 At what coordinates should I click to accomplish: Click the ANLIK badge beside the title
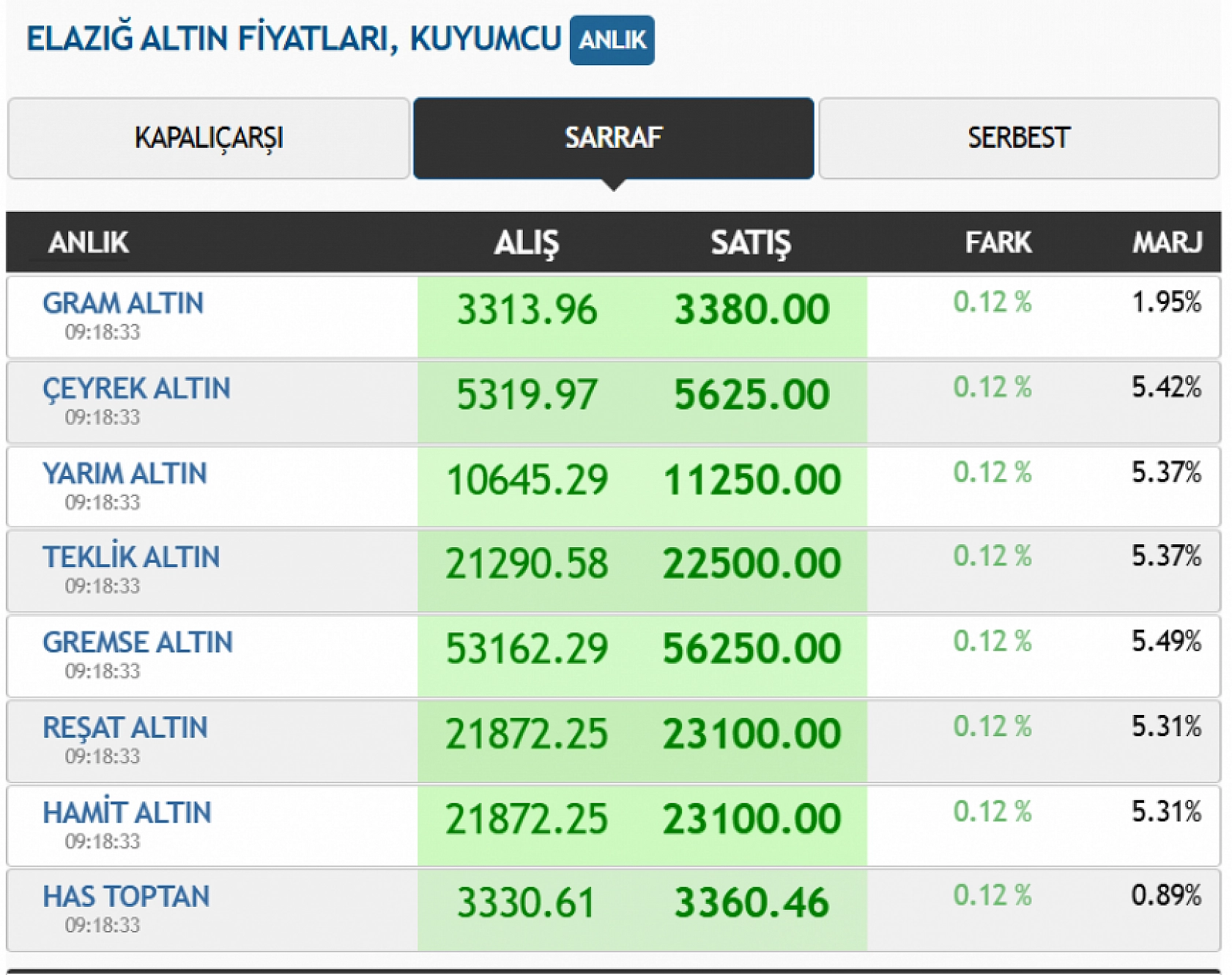click(x=612, y=40)
